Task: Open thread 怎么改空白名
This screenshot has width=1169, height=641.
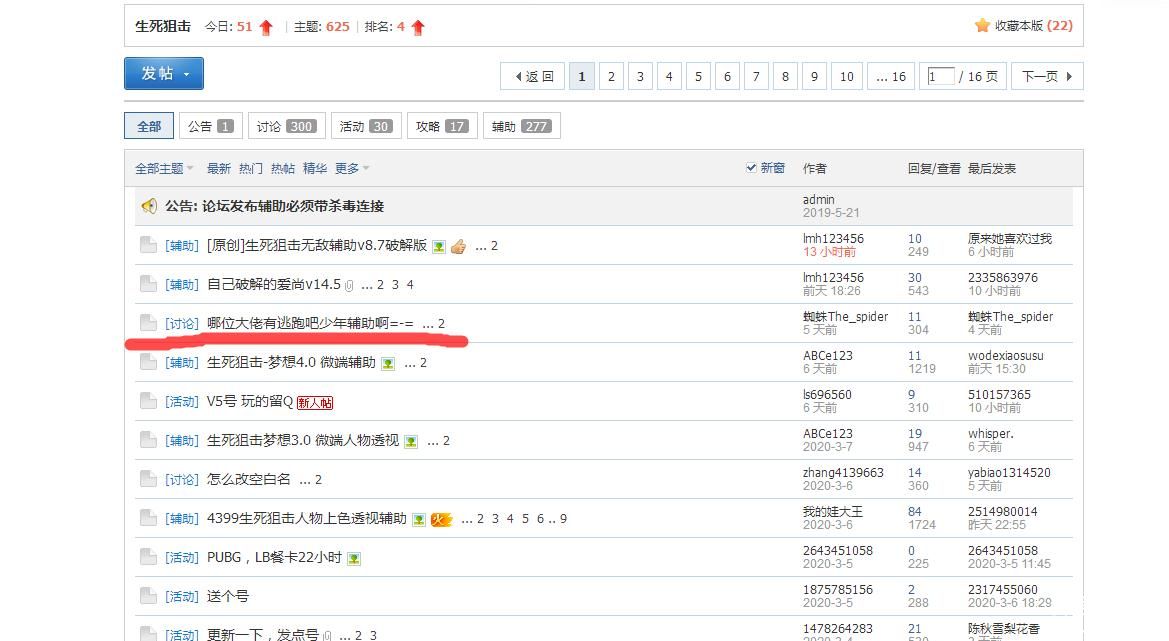Action: (x=248, y=479)
